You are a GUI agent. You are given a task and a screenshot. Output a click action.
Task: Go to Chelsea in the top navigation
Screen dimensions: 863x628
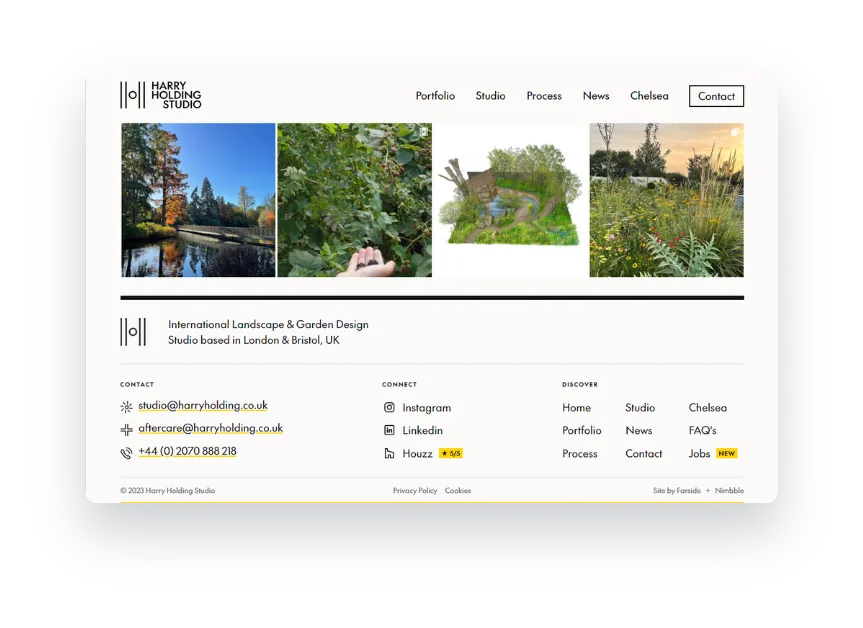click(x=649, y=96)
